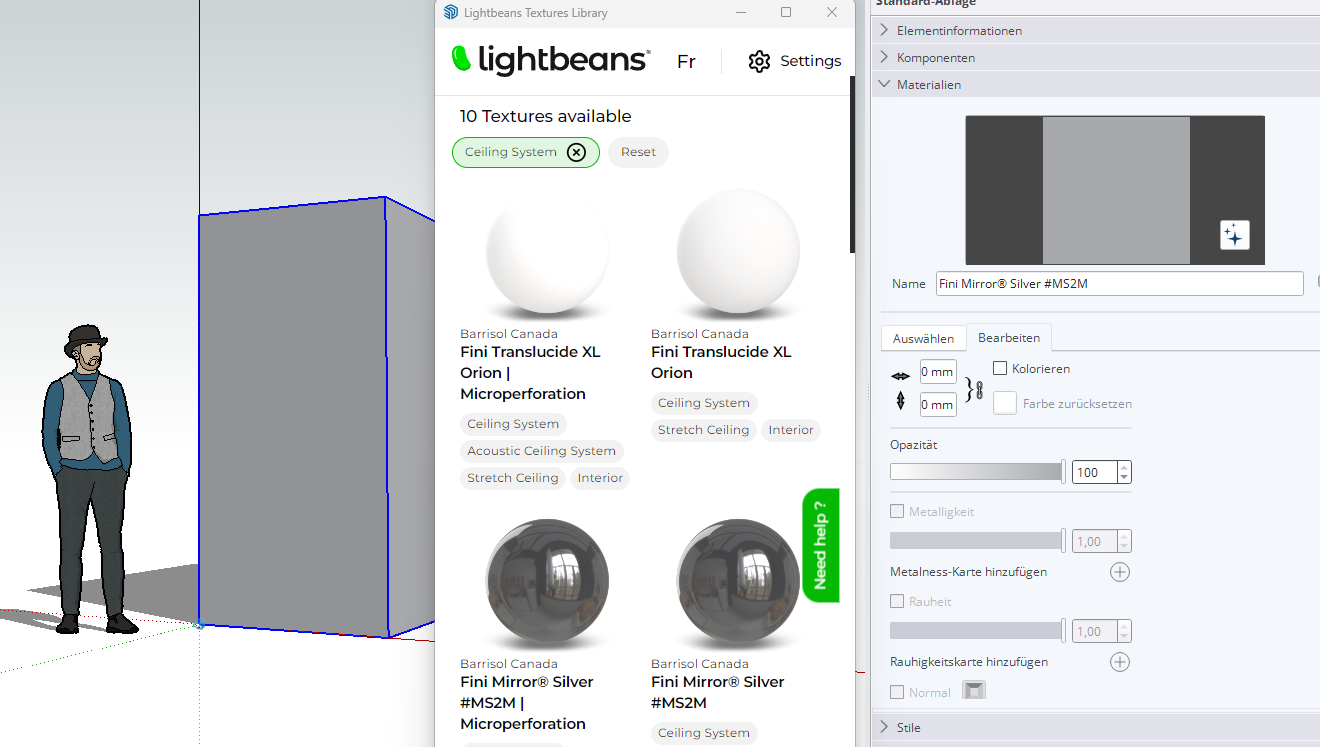Screen dimensions: 1320x747
Task: Click the plus icon beside Metalness-Karte hinzufügen
Action: point(1120,572)
